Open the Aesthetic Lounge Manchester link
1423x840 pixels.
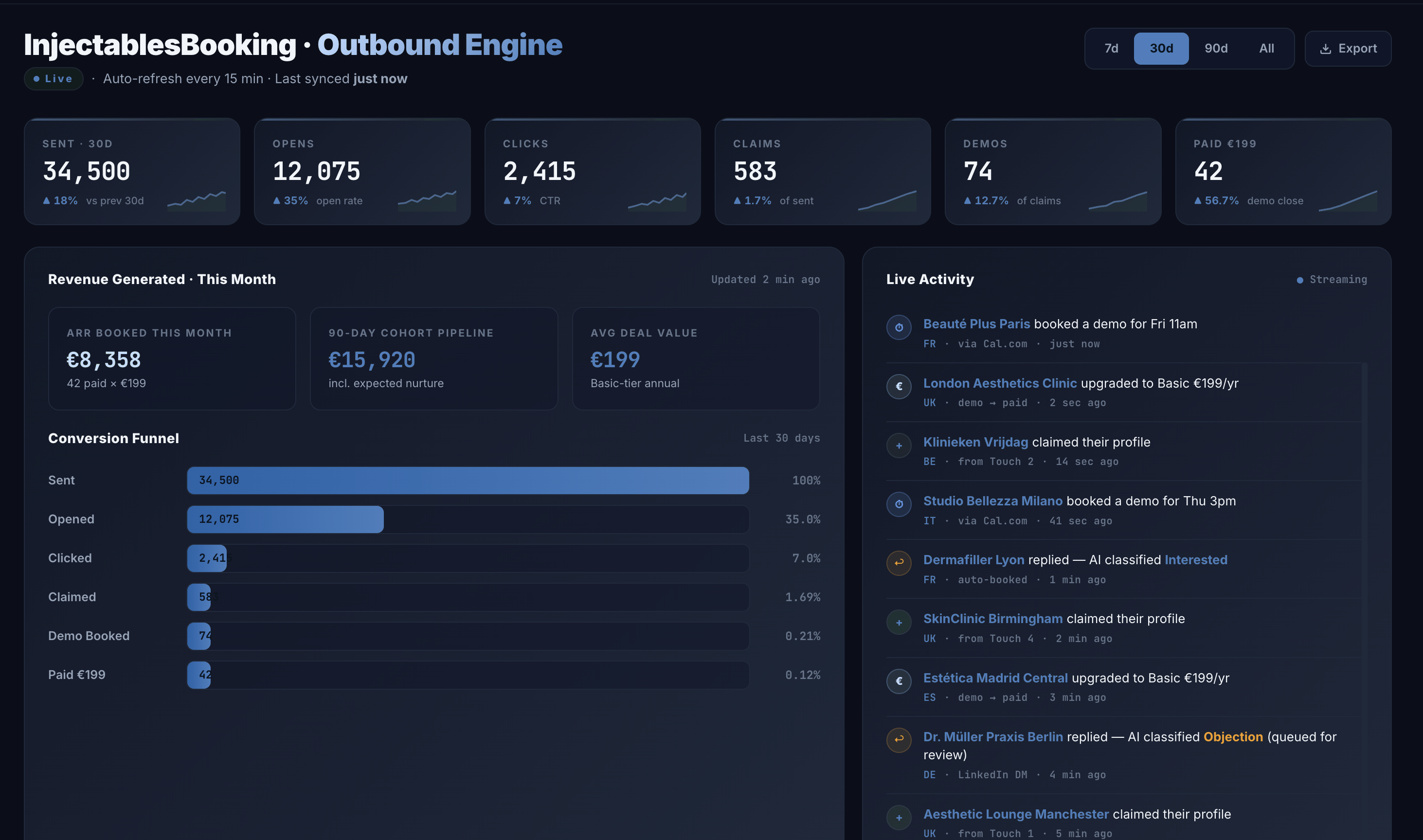[x=1016, y=814]
